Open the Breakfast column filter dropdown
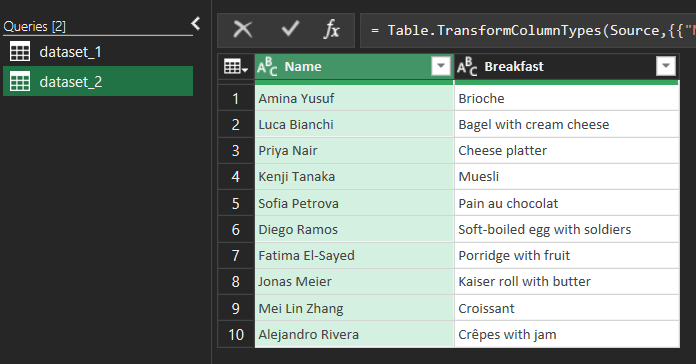Screen dimensions: 696x364 666,67
